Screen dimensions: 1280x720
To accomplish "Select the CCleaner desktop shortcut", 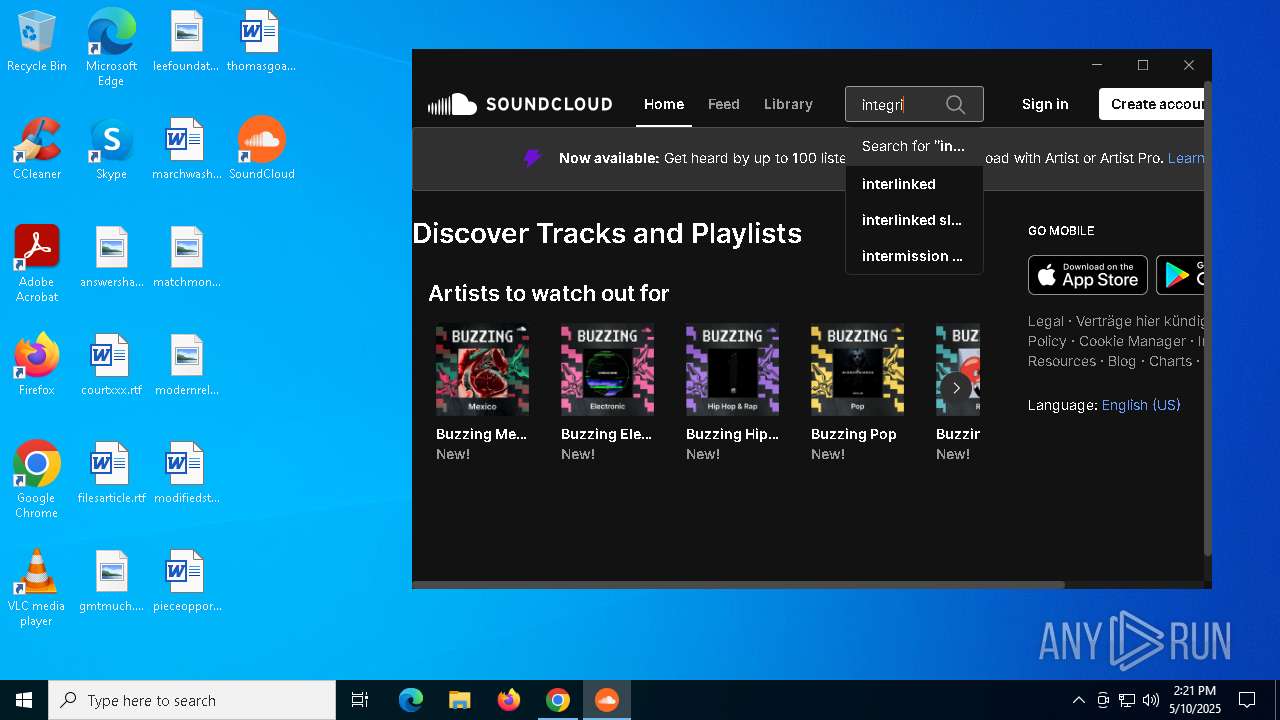I will (37, 149).
